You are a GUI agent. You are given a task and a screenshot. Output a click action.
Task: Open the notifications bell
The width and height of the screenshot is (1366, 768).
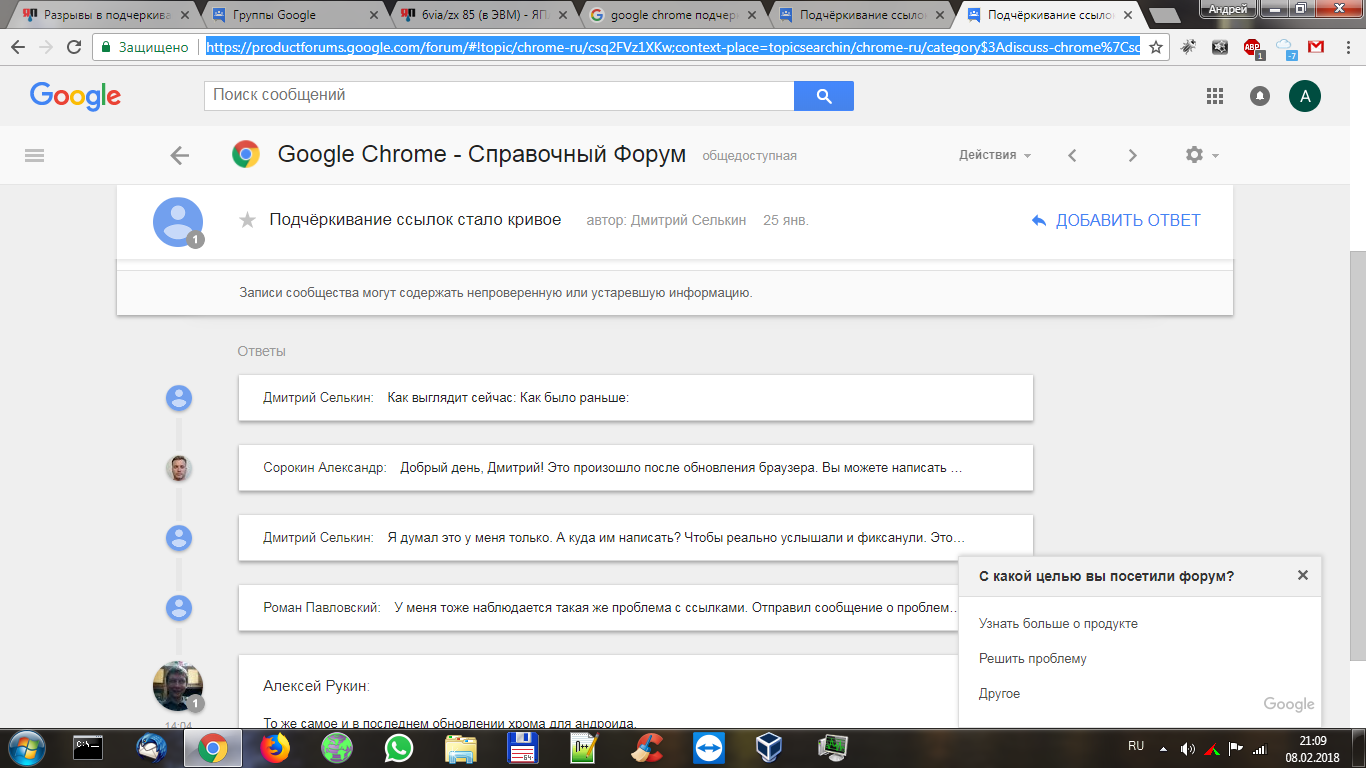tap(1260, 96)
